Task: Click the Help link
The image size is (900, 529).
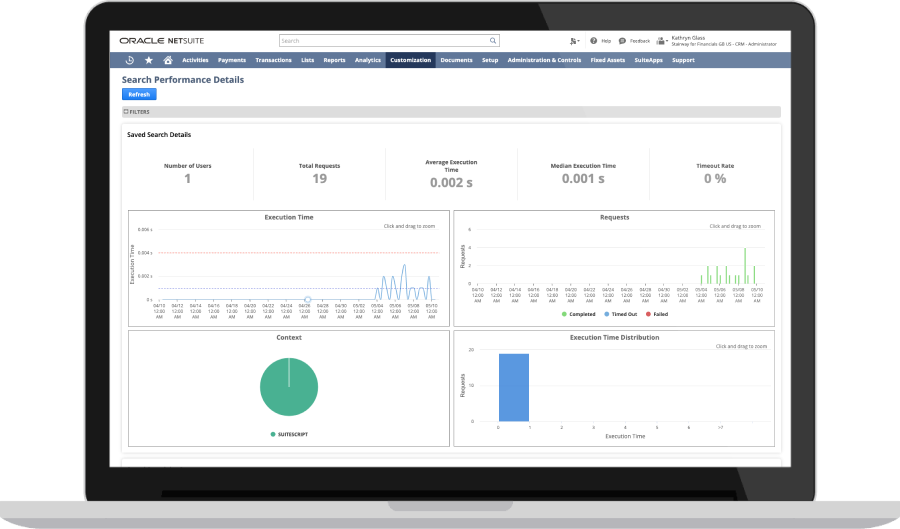Action: (x=606, y=41)
